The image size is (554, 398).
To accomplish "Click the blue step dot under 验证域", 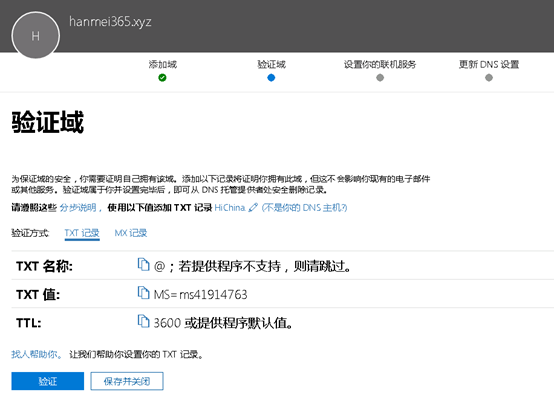I will click(x=271, y=77).
